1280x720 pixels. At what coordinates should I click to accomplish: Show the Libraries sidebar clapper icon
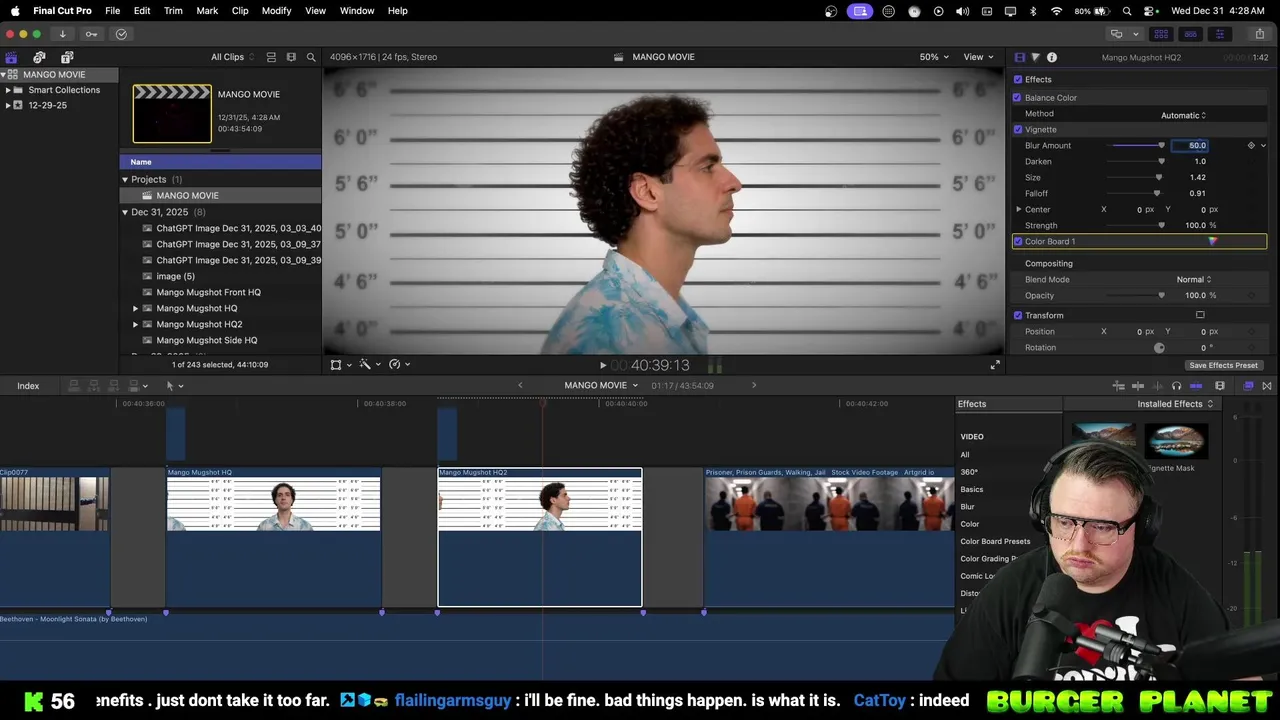11,57
